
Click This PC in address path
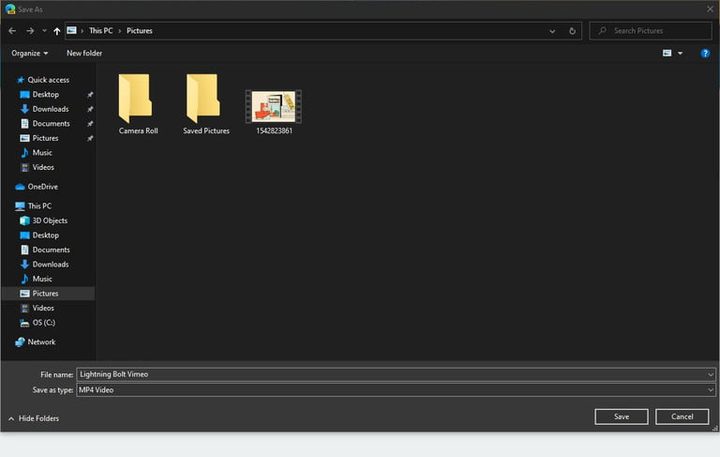click(101, 31)
